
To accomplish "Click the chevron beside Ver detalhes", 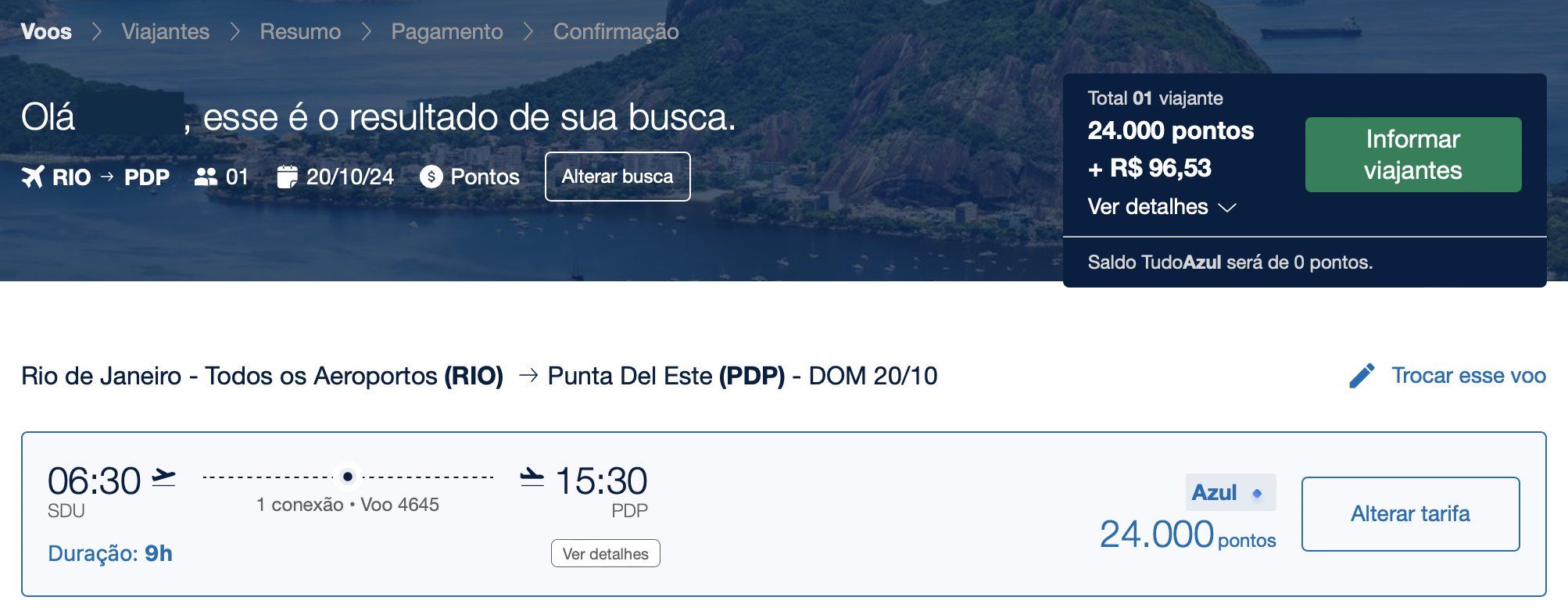I will pyautogui.click(x=1227, y=208).
